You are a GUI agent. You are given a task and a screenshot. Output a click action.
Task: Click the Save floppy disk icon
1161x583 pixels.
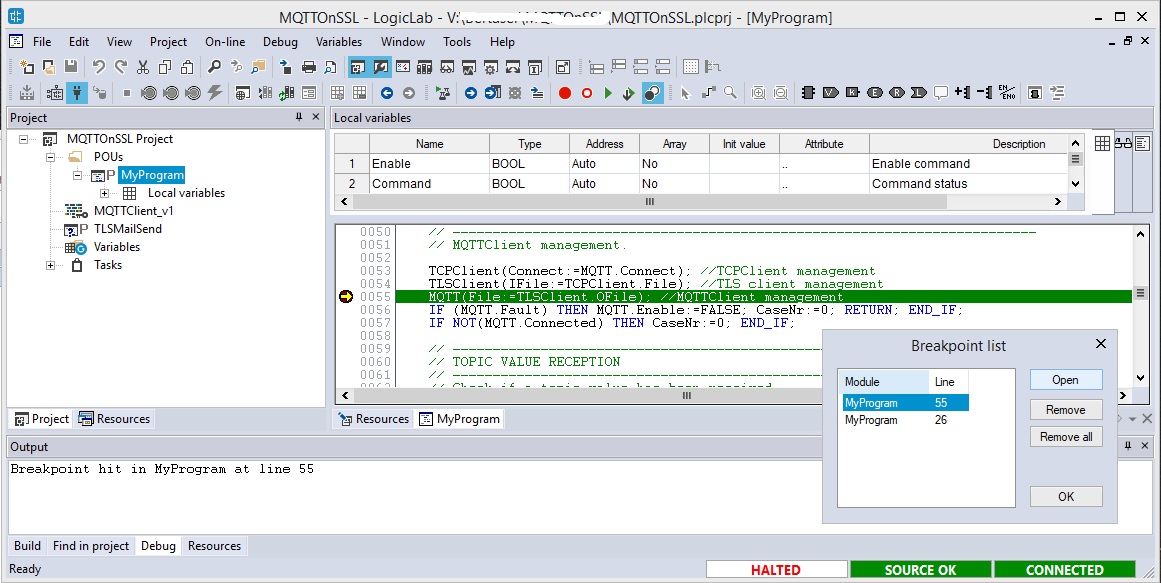(x=71, y=67)
